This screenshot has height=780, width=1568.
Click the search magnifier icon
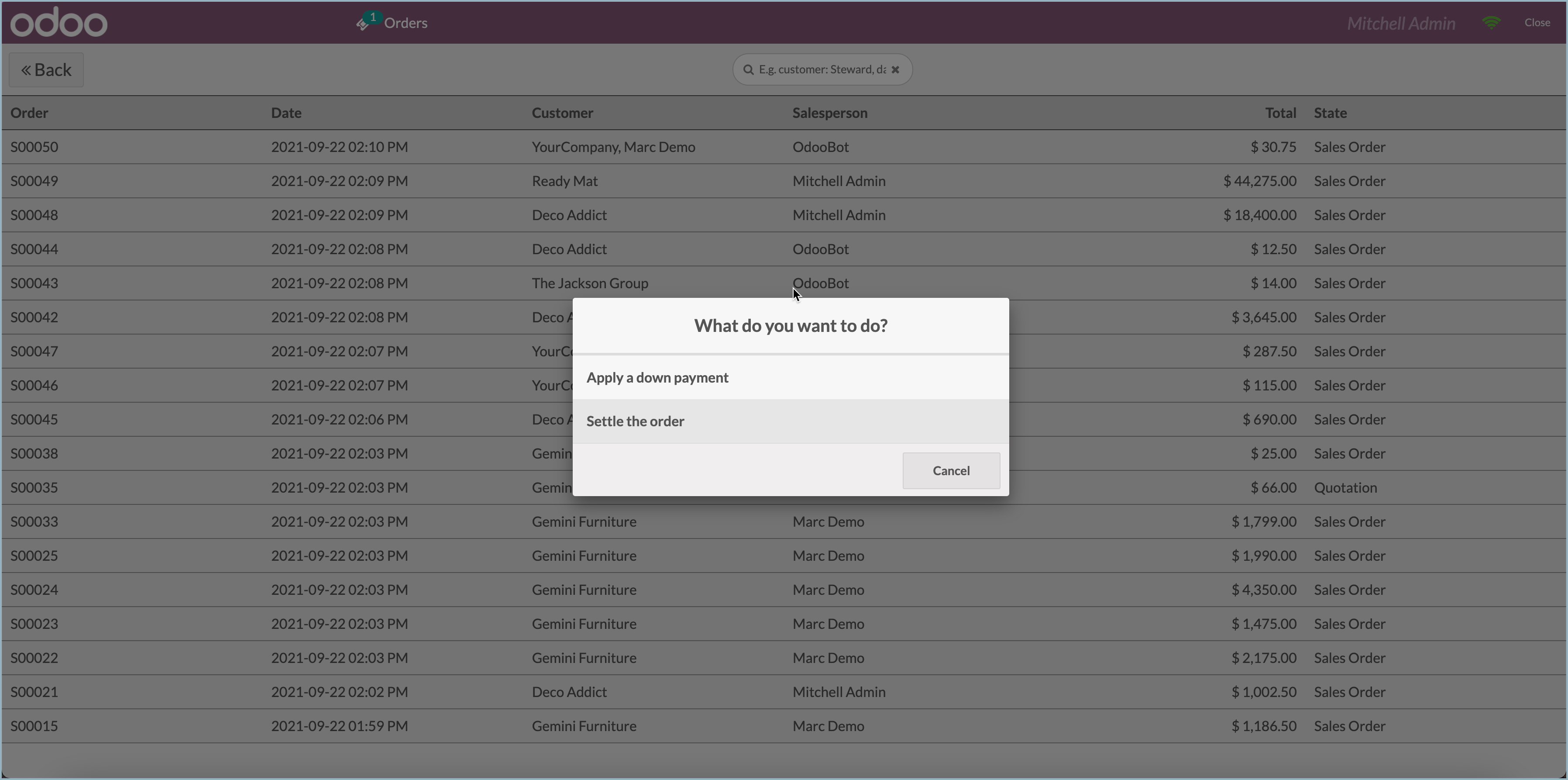pos(748,69)
